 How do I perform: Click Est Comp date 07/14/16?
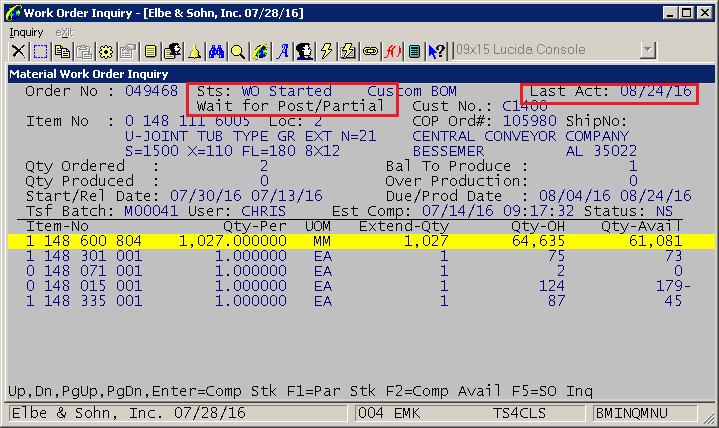pos(458,211)
